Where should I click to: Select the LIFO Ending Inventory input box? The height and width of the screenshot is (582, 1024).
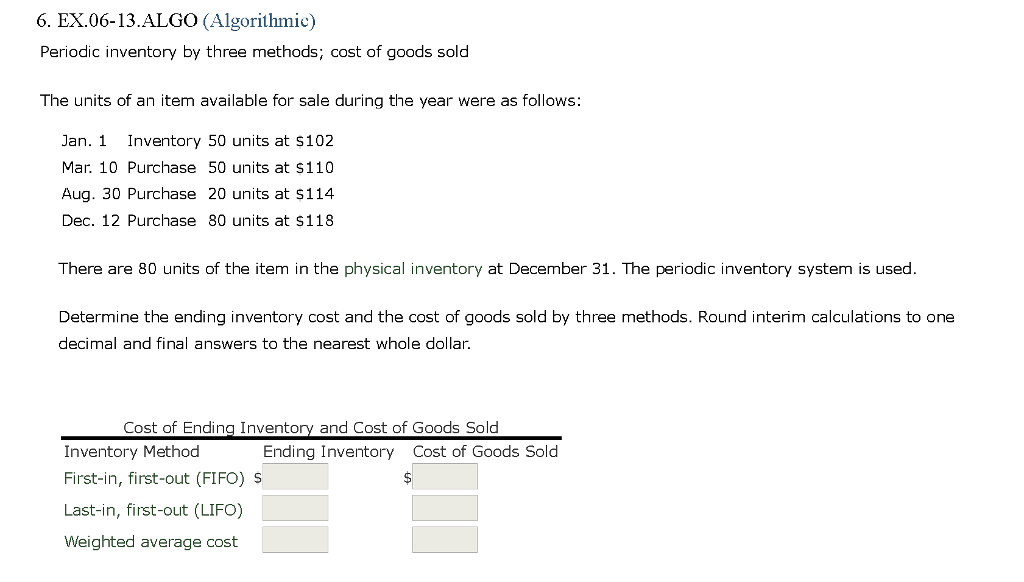(295, 508)
